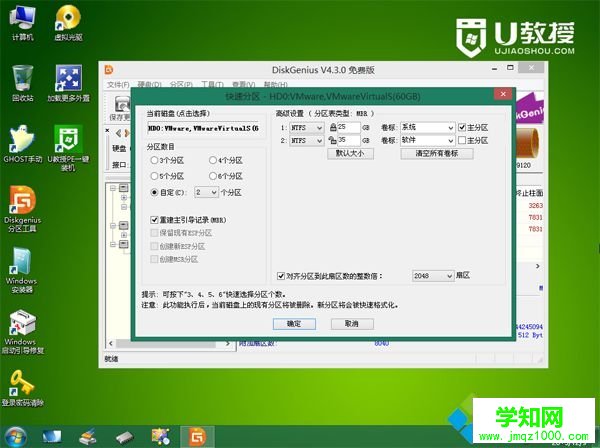Viewport: 600px width, 448px height.
Task: Click the Start orb on taskbar
Action: (x=15, y=437)
